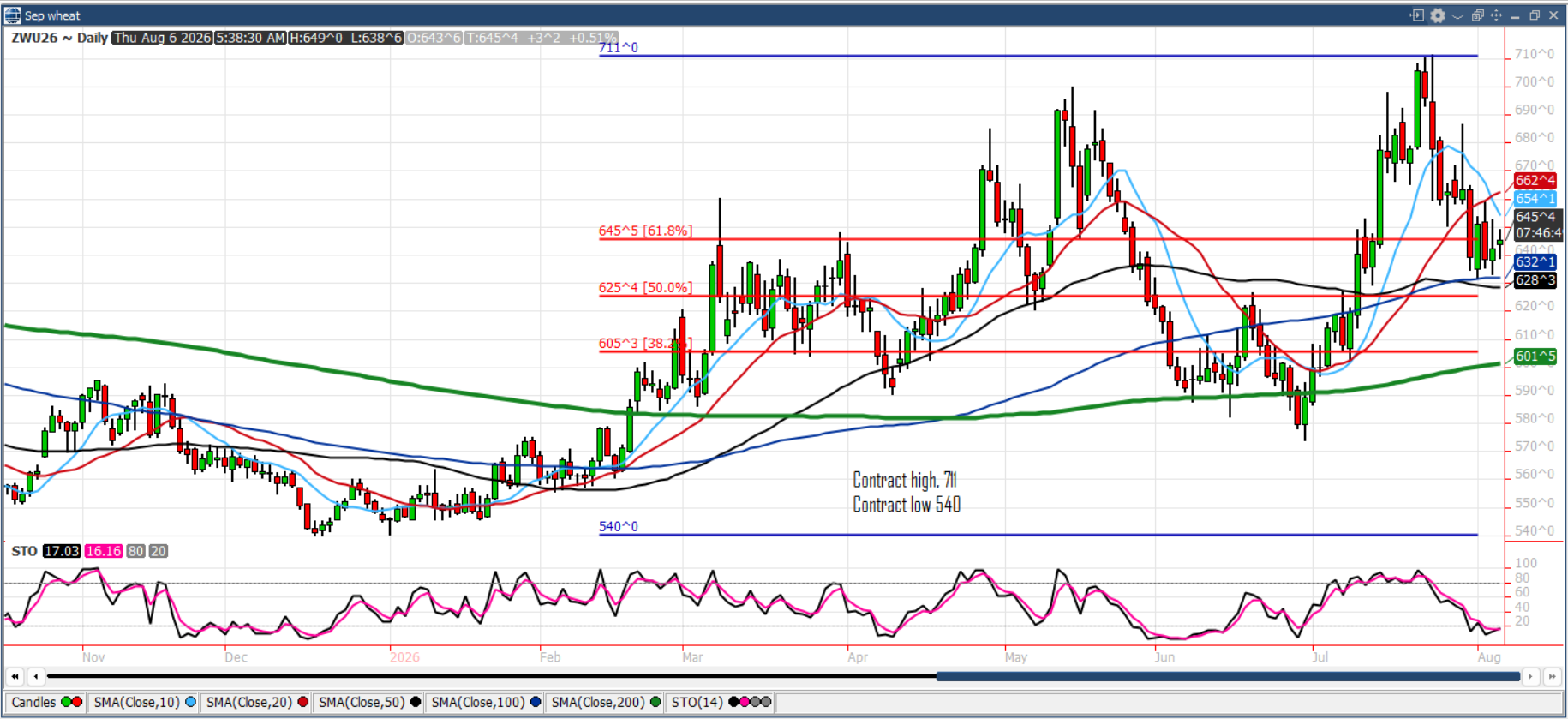Image resolution: width=1568 pixels, height=719 pixels.
Task: Click the magenta STO value 16.16
Action: click(x=104, y=551)
